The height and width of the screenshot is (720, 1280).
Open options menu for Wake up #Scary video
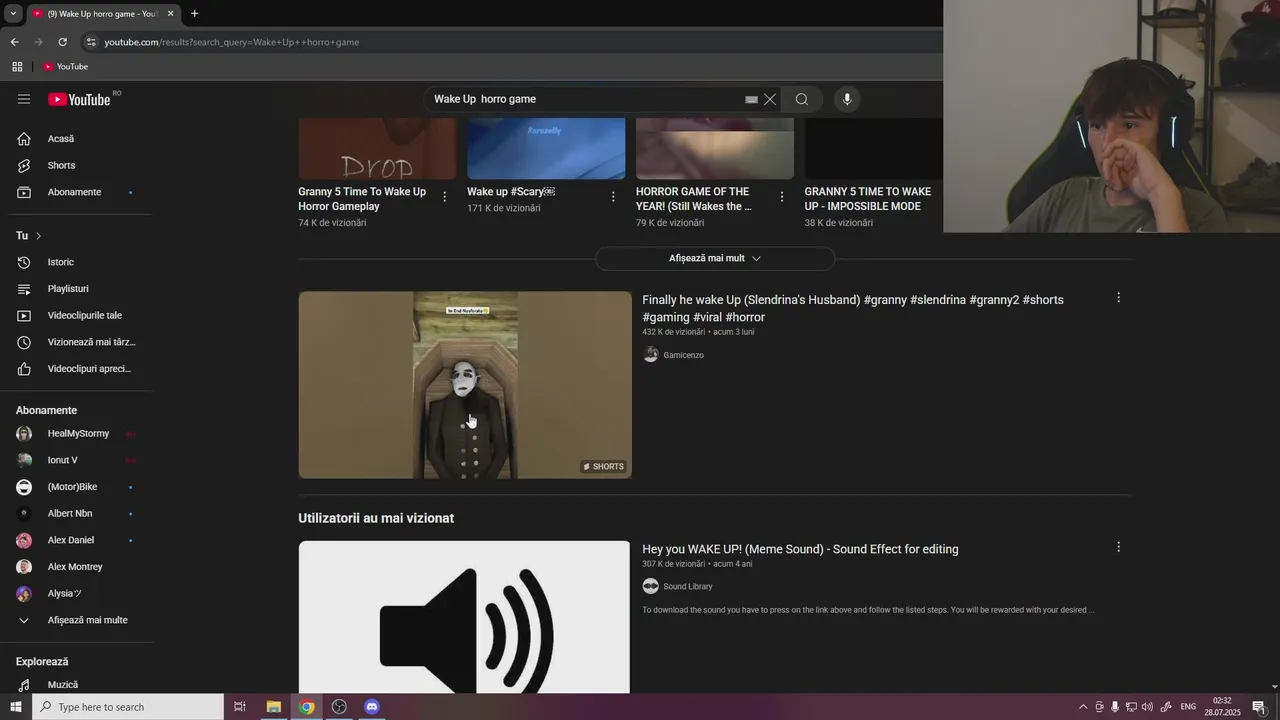pyautogui.click(x=613, y=197)
